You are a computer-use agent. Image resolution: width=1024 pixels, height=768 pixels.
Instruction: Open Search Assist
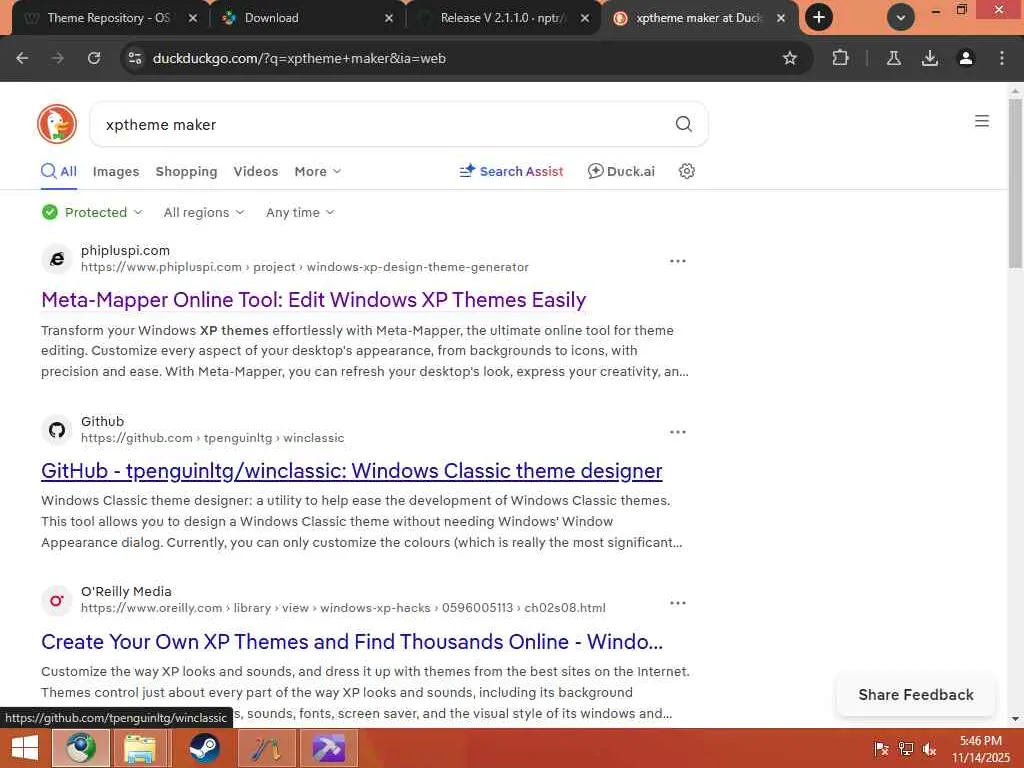coord(511,171)
